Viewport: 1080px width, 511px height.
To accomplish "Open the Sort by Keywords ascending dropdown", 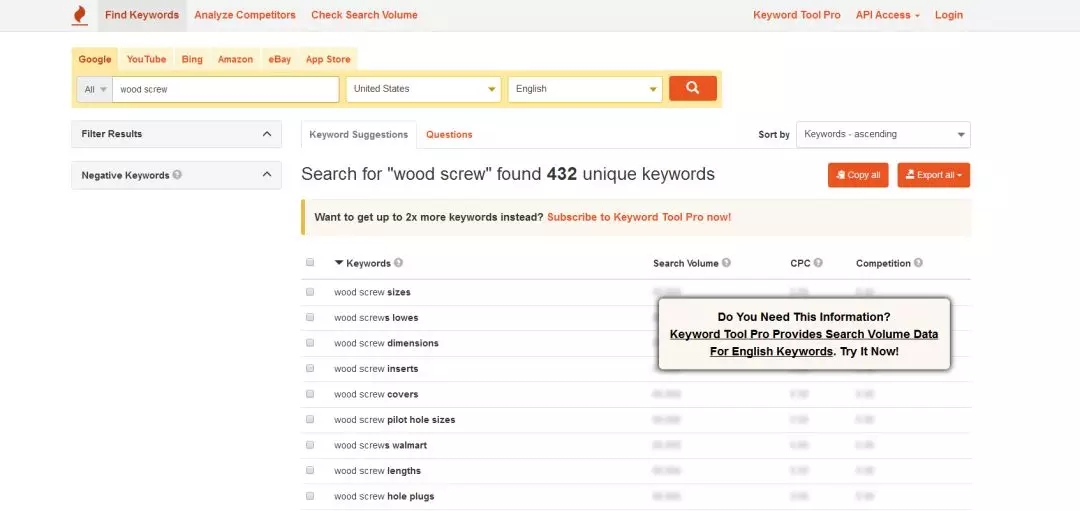I will click(x=883, y=134).
